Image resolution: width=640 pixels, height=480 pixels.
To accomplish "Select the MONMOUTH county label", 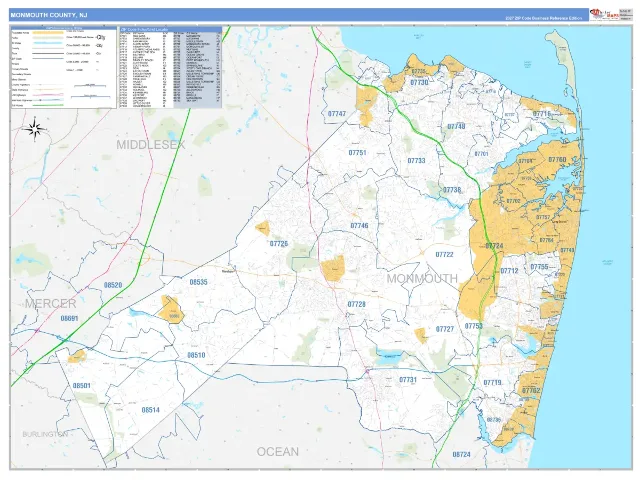I will tap(422, 279).
